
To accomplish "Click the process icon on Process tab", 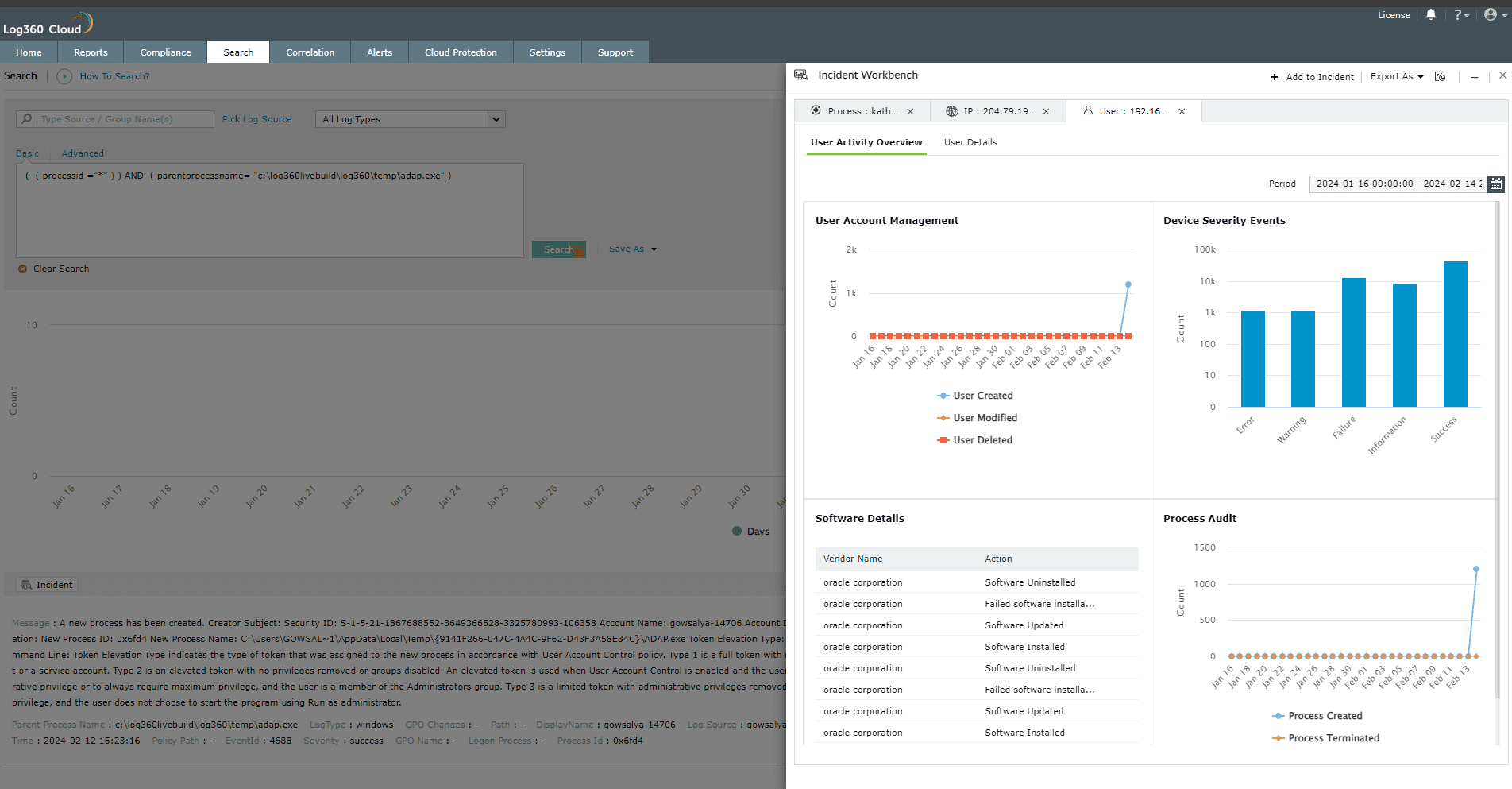I will (816, 110).
